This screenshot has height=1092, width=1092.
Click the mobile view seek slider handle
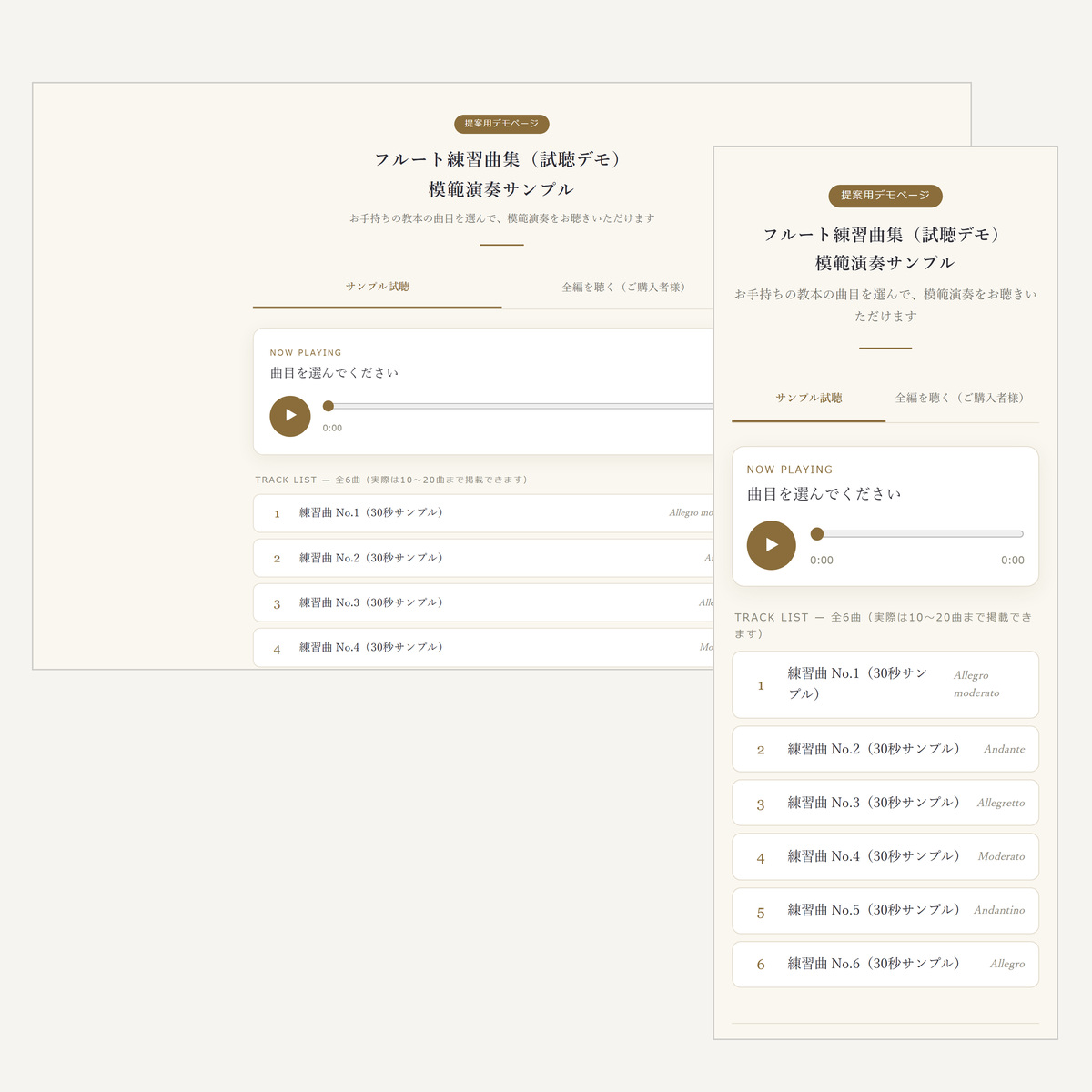tap(817, 534)
